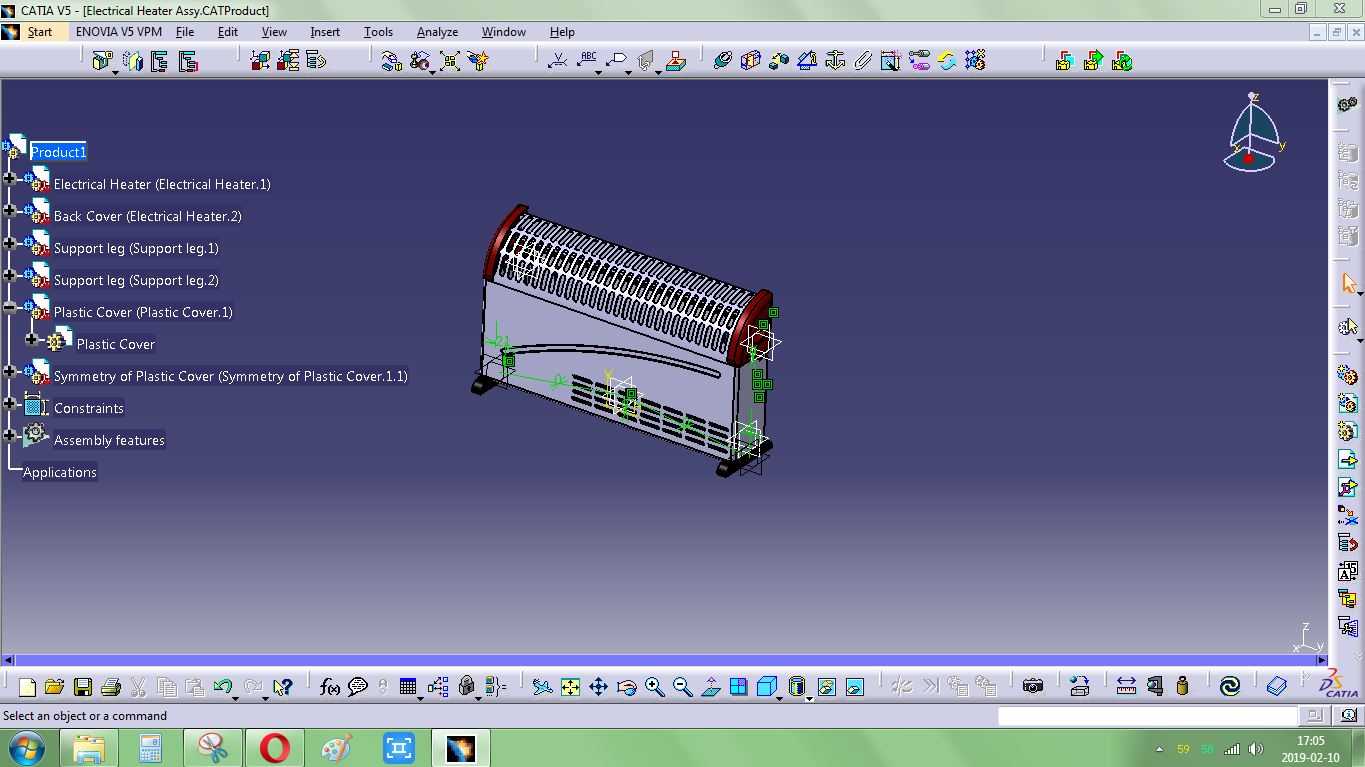Select 'Applications' in the tree
Image resolution: width=1365 pixels, height=767 pixels.
click(60, 472)
